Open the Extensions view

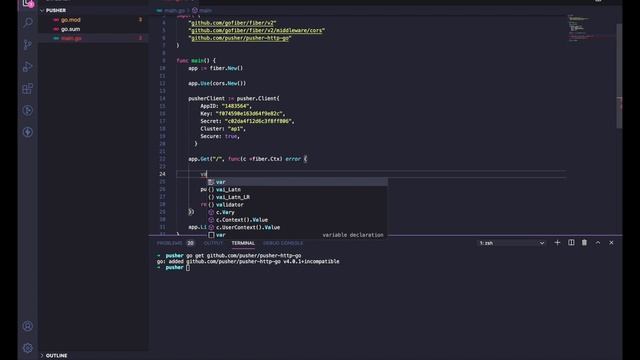[28, 89]
